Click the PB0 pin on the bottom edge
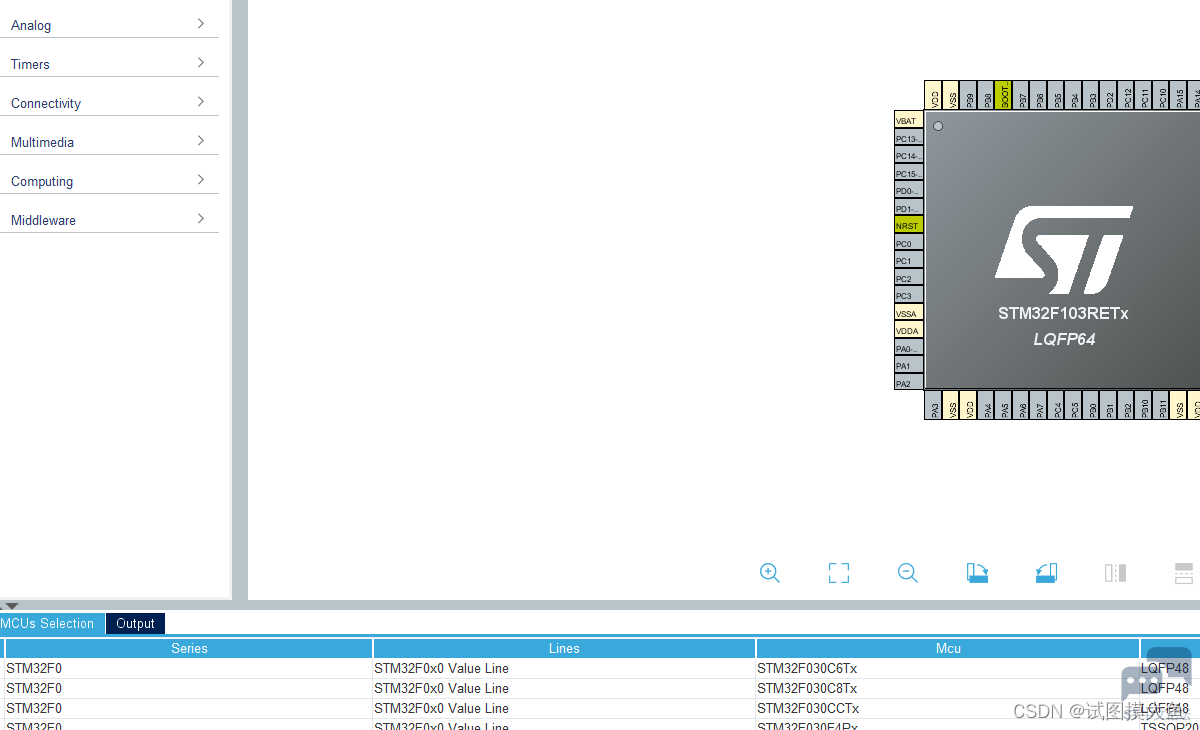The image size is (1200, 730). [1091, 404]
